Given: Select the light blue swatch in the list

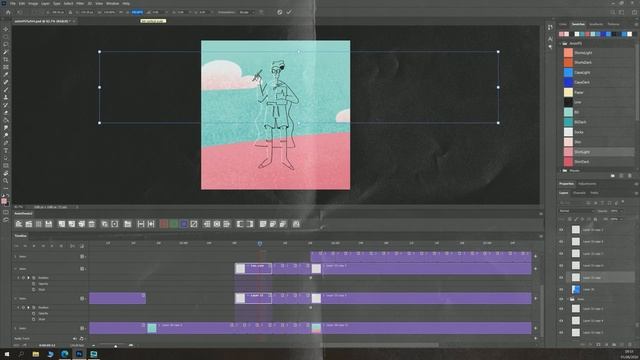Looking at the screenshot, I should 568,72.
